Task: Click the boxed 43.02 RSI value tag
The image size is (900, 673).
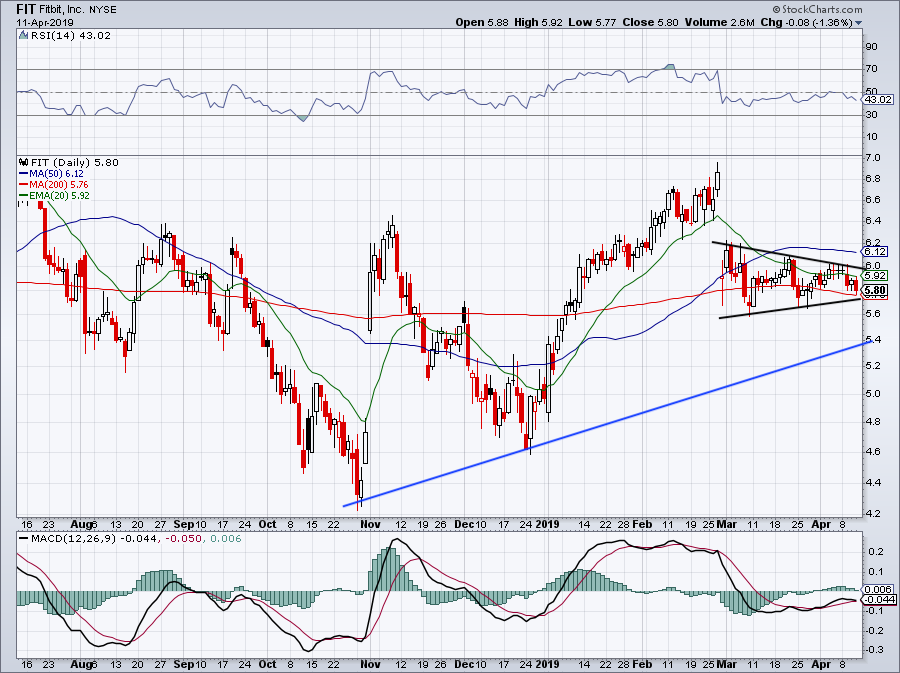Action: [879, 99]
